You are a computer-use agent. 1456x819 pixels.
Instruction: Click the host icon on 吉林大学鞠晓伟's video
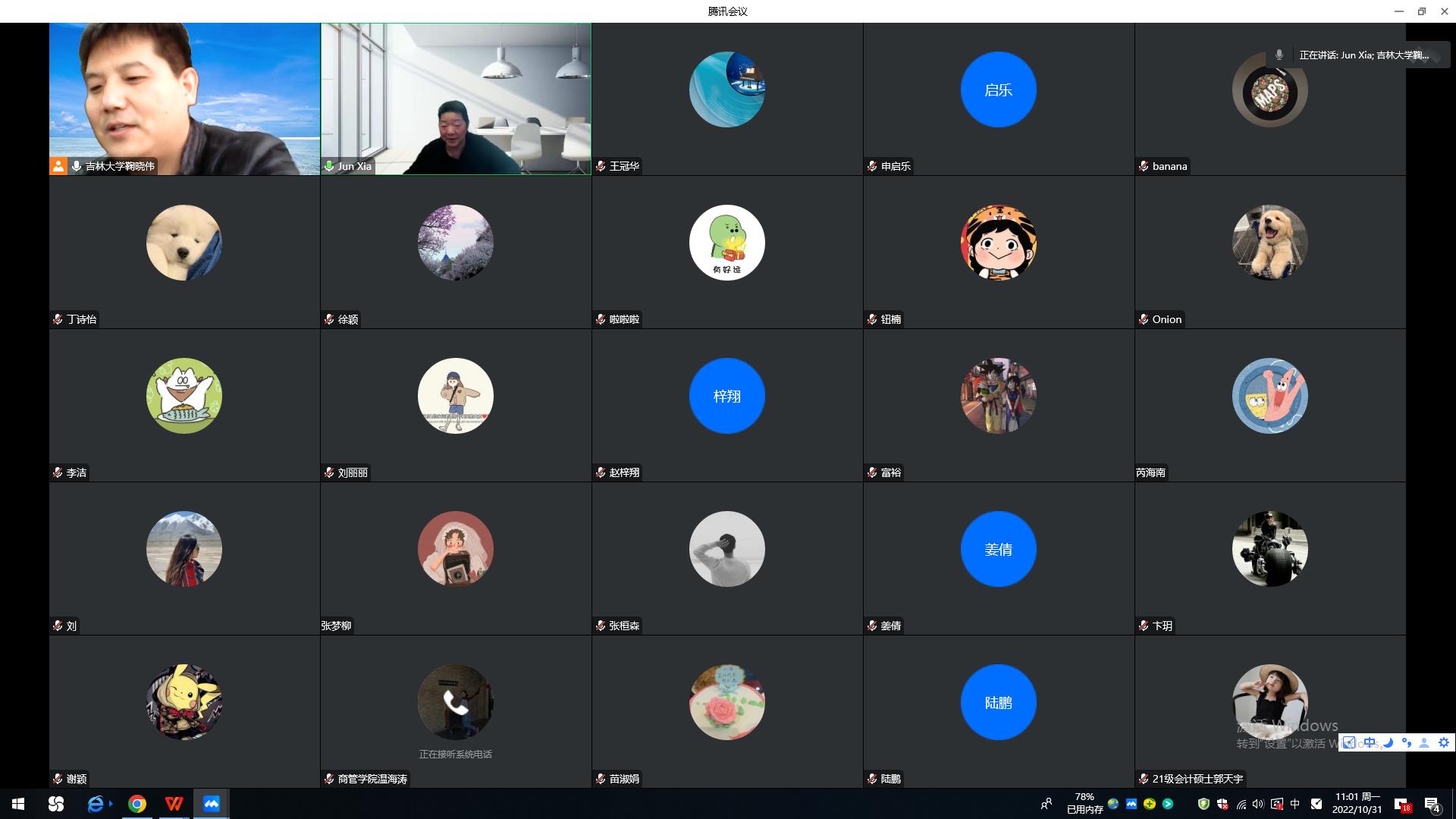58,166
